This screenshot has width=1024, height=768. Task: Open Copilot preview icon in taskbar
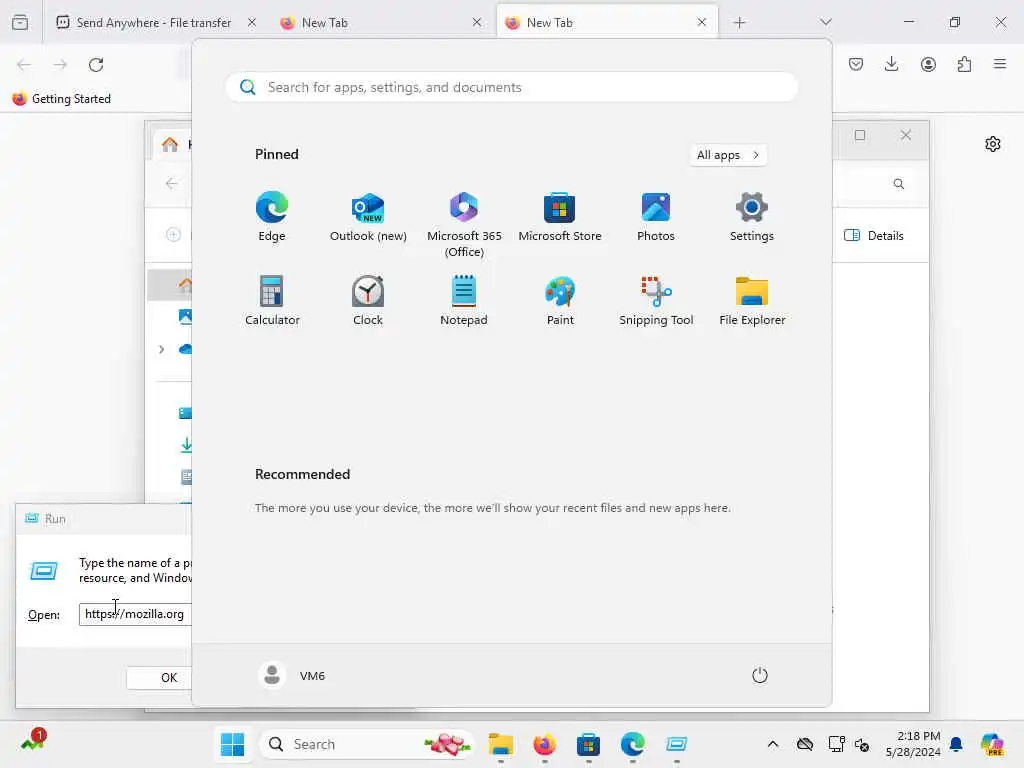coord(992,744)
